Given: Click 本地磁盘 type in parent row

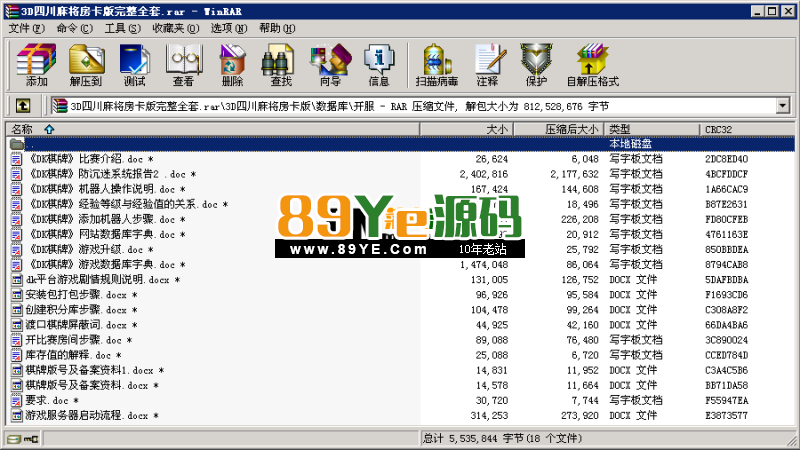Looking at the screenshot, I should coord(630,144).
